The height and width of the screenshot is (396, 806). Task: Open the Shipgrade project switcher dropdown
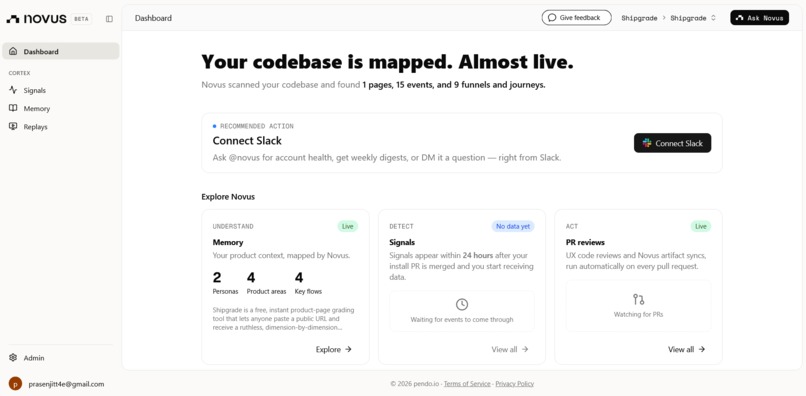(693, 18)
